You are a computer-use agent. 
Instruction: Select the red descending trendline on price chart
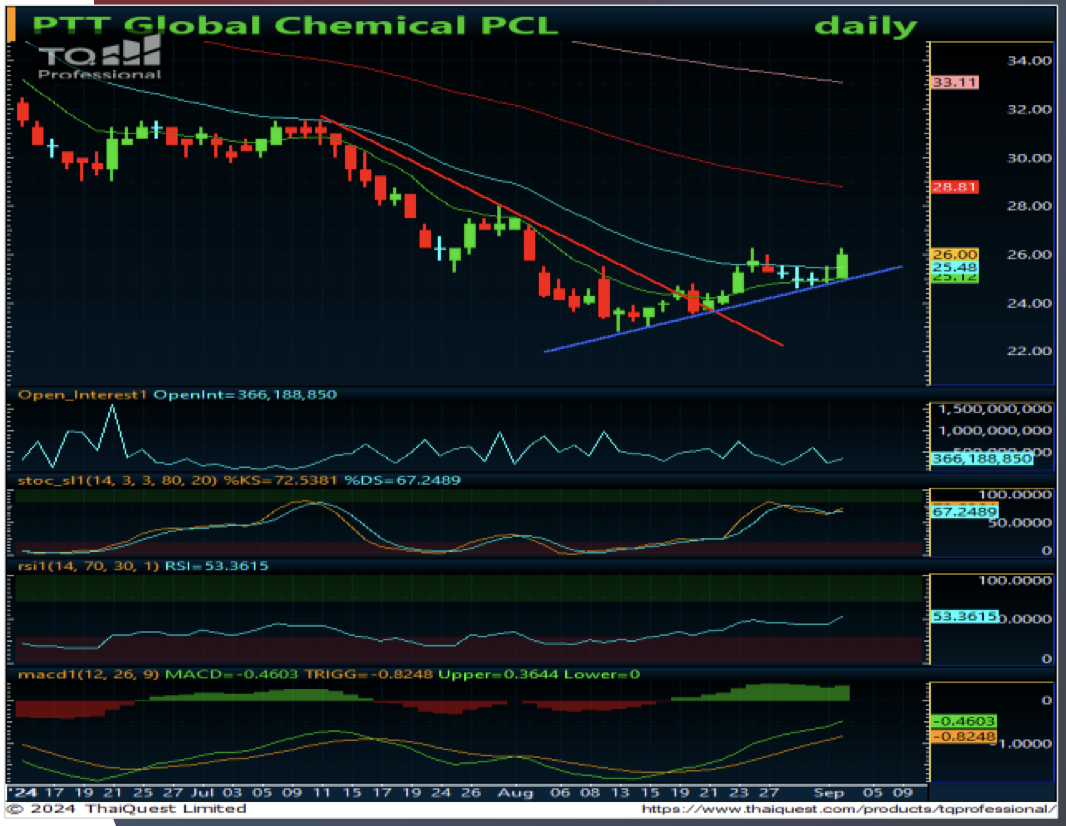[551, 231]
